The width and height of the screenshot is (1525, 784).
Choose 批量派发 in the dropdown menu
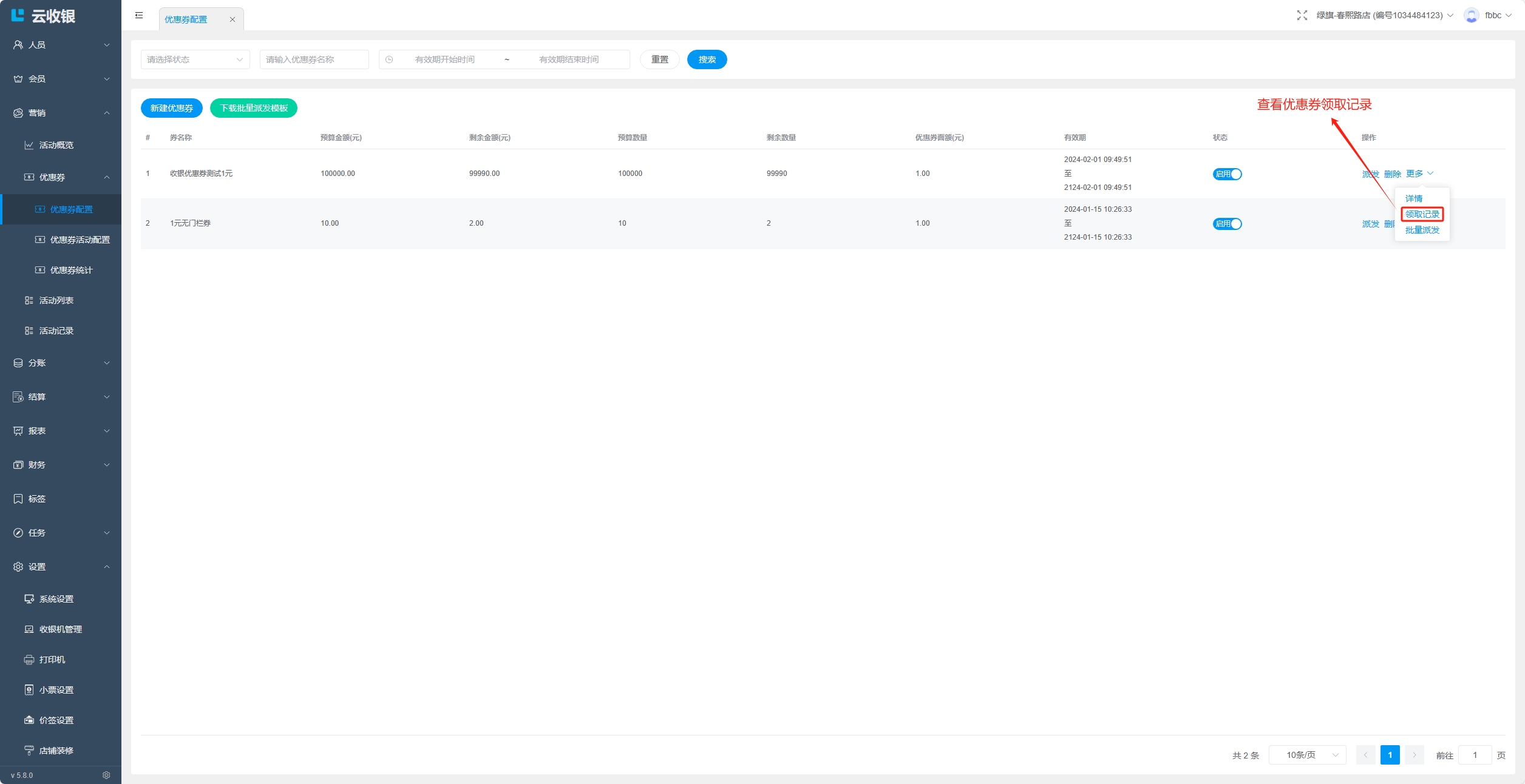(x=1422, y=230)
